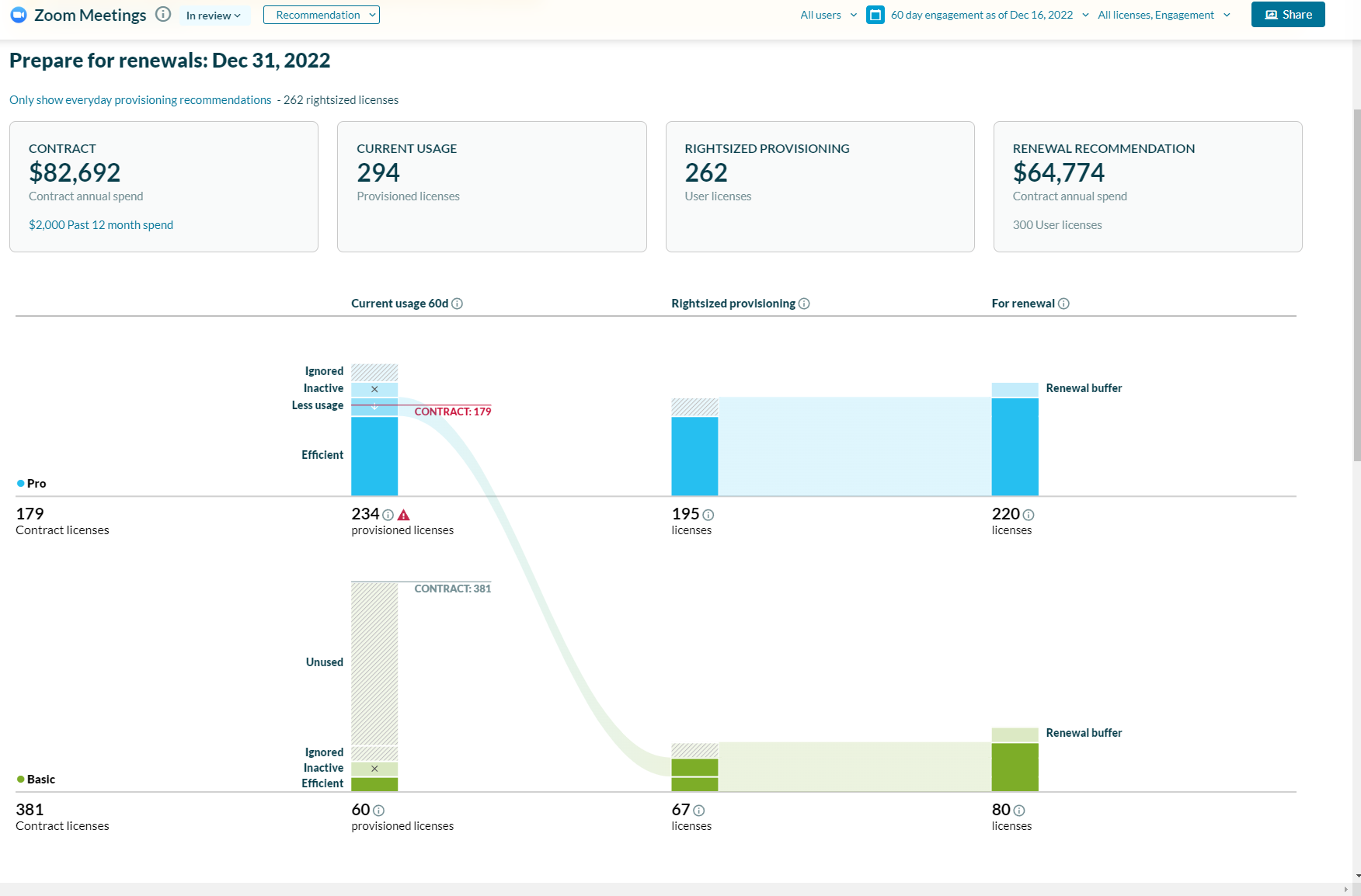Click the calendar icon for engagement date
1361x896 pixels.
875,15
